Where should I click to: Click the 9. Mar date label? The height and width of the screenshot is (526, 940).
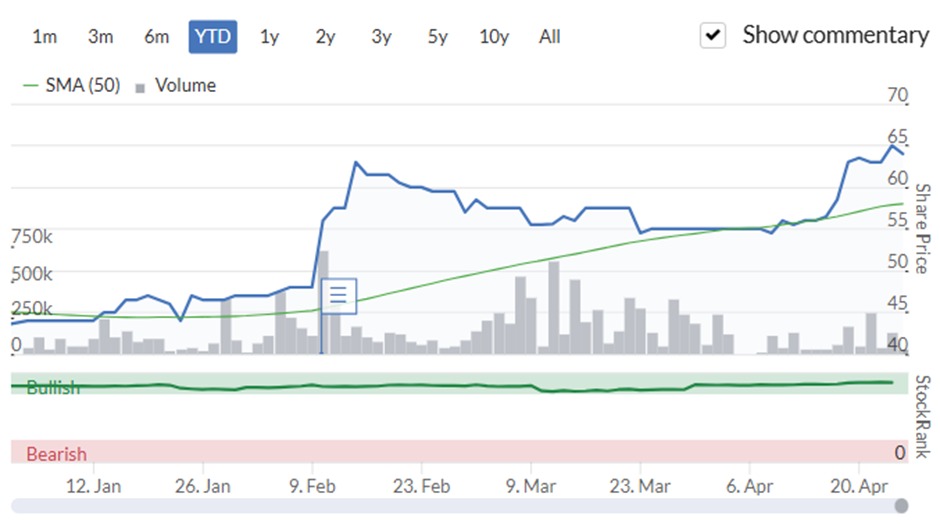pos(531,486)
